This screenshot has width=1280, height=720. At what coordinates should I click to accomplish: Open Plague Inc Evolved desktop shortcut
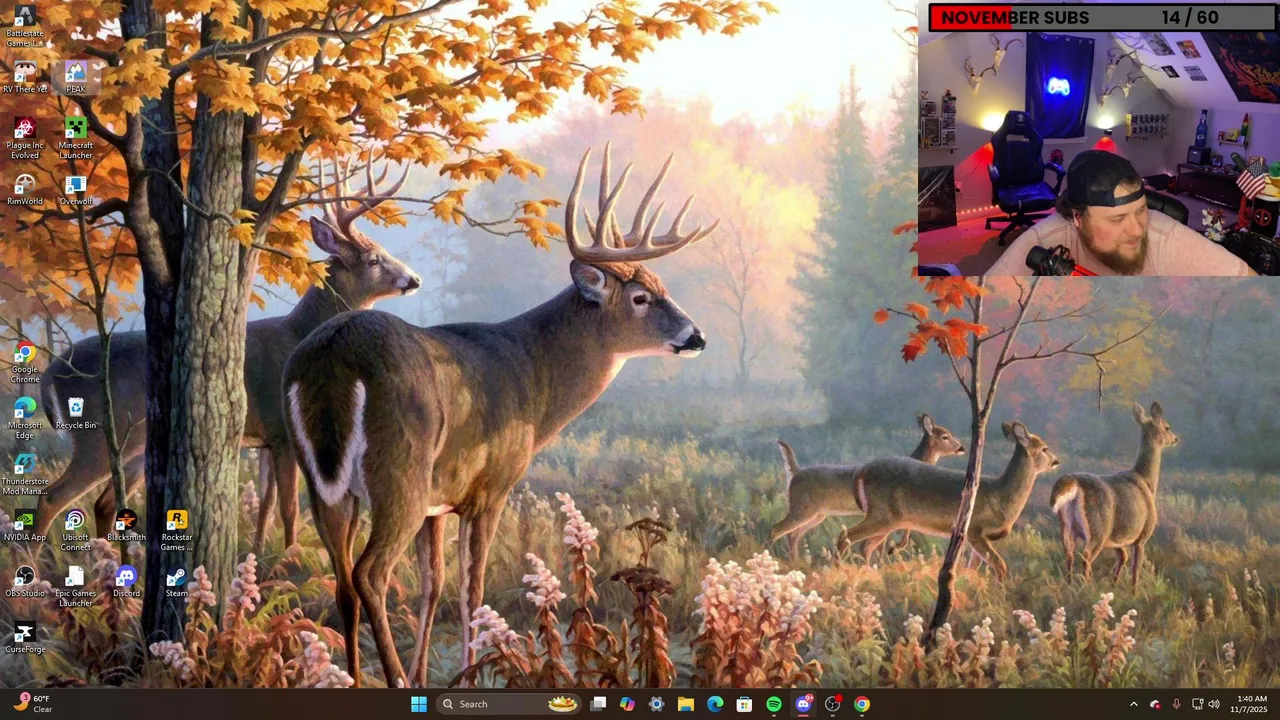25,138
